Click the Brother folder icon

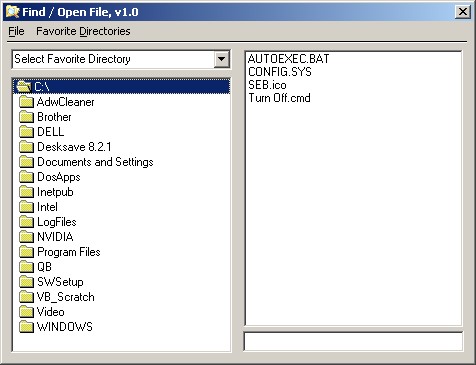[x=26, y=117]
